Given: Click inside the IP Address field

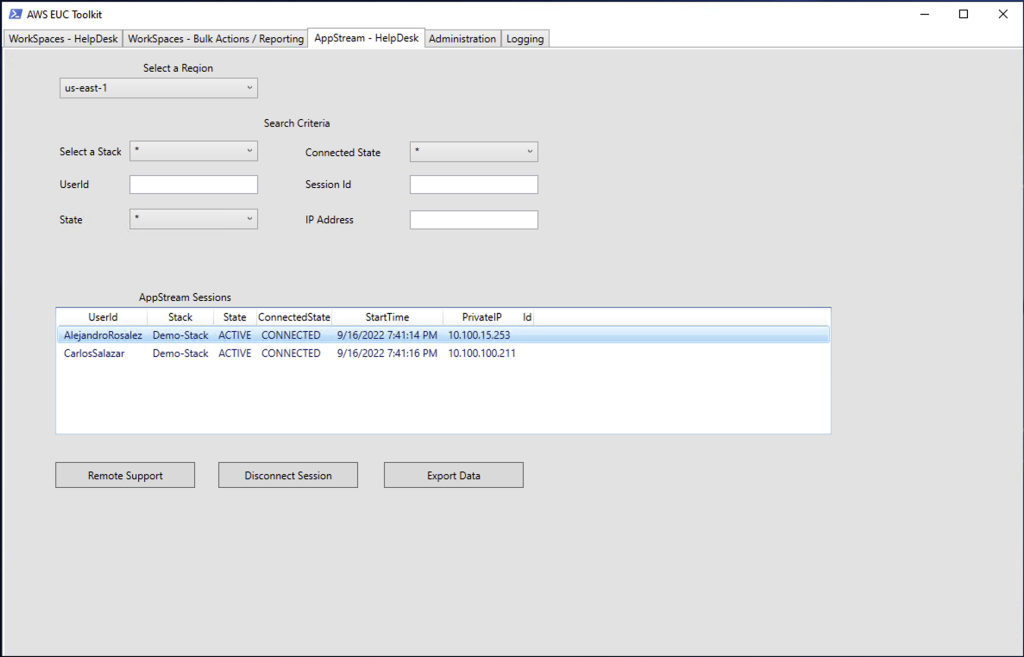Looking at the screenshot, I should 473,219.
